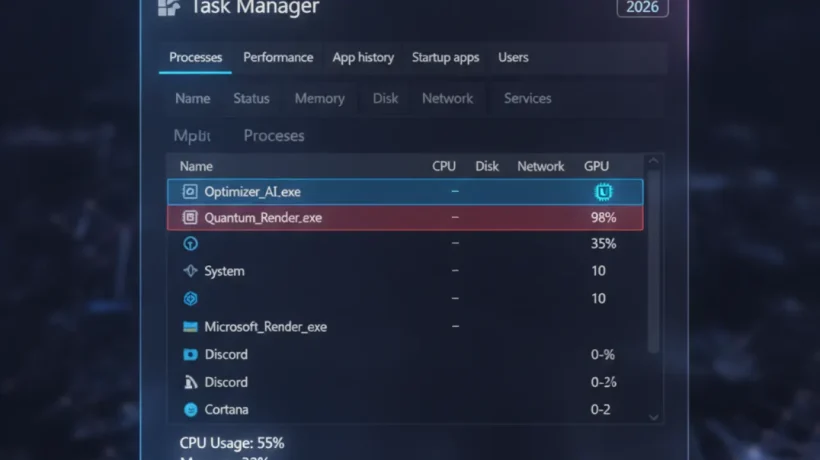Open the Users tab
The width and height of the screenshot is (820, 460).
pyautogui.click(x=513, y=58)
